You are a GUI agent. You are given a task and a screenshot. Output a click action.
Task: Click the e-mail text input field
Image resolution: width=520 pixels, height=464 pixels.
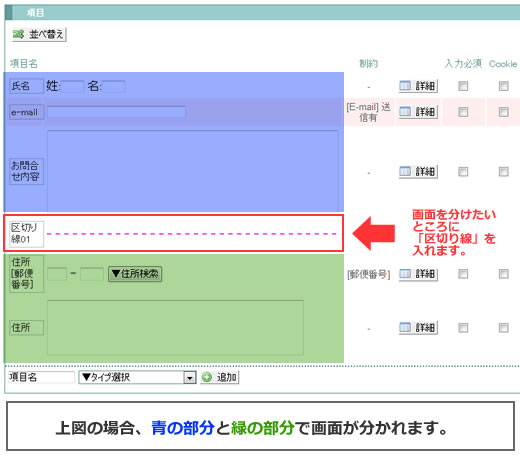(x=116, y=112)
